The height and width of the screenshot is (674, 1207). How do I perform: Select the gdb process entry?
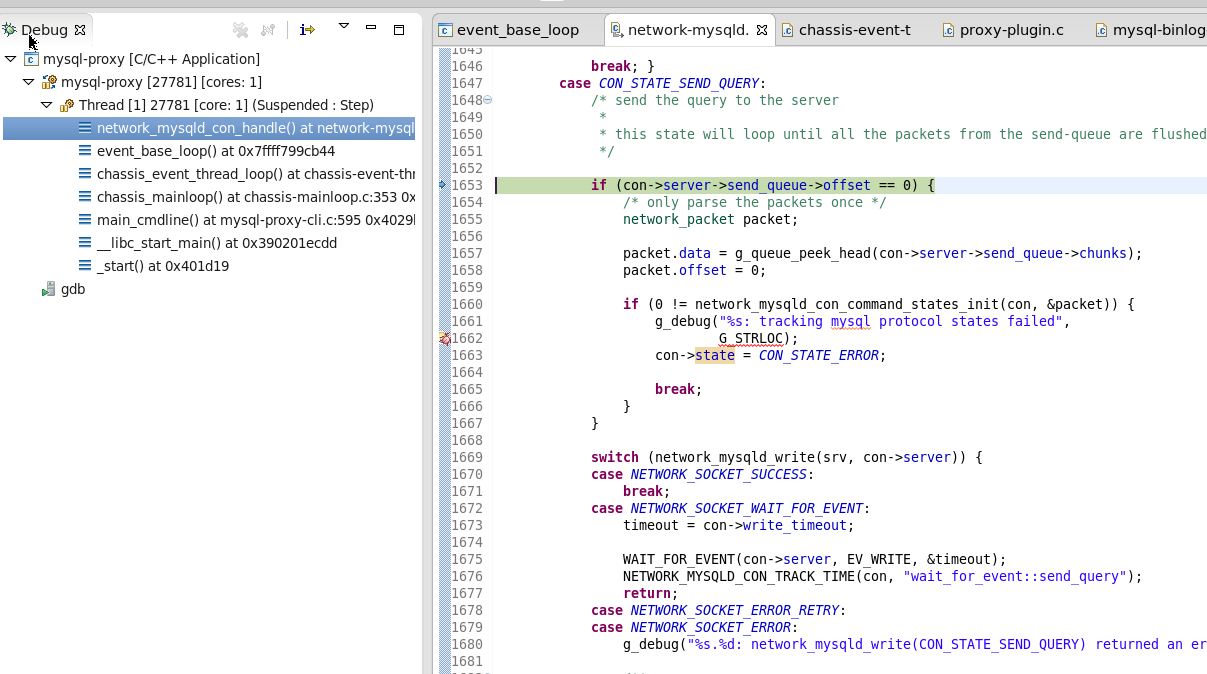coord(72,289)
